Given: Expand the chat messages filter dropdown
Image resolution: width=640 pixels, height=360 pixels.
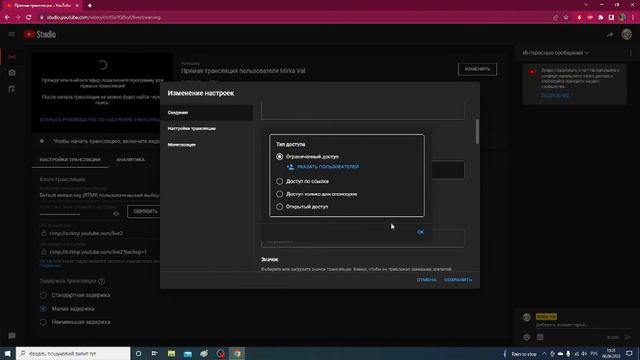Looking at the screenshot, I should tap(556, 53).
